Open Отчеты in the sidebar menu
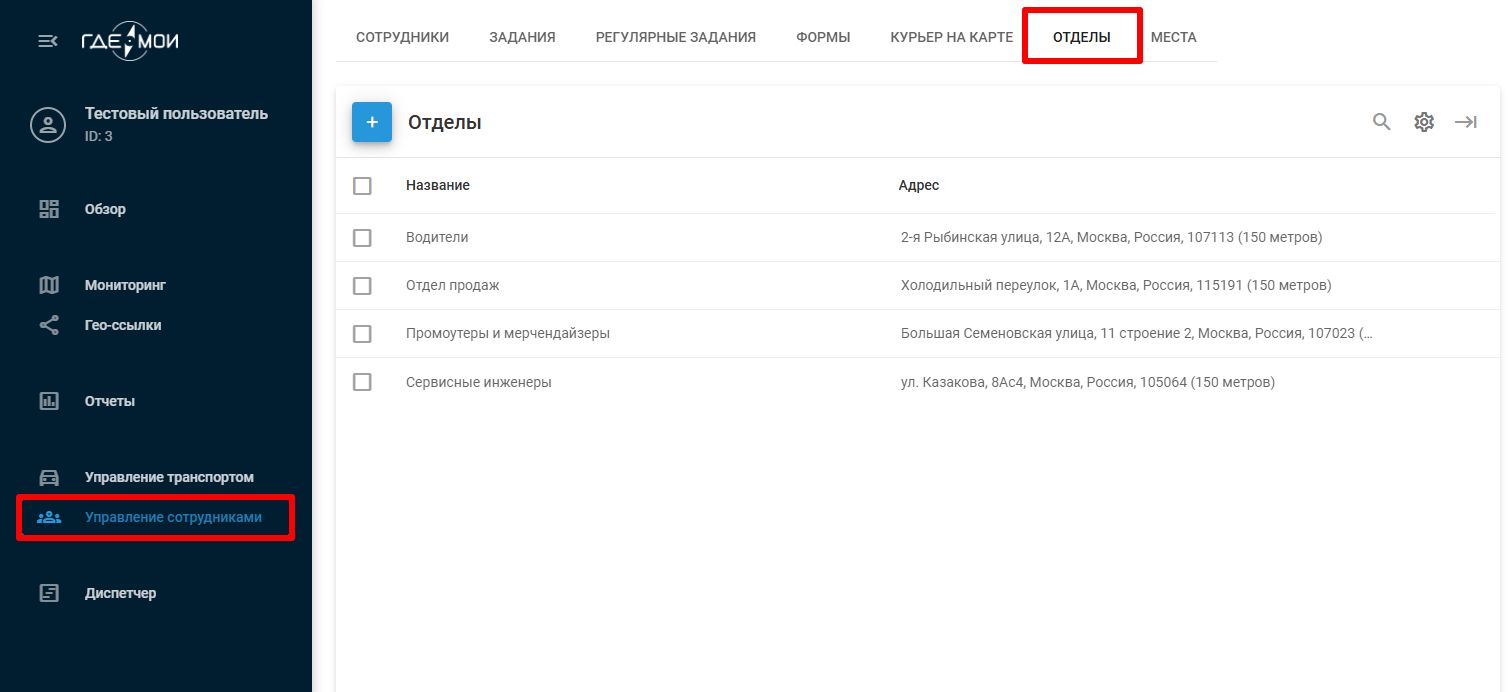 click(109, 401)
